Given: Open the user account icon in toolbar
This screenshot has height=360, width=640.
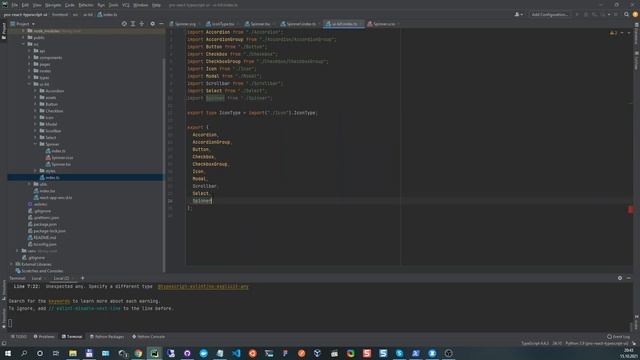Looking at the screenshot, I should coord(518,14).
